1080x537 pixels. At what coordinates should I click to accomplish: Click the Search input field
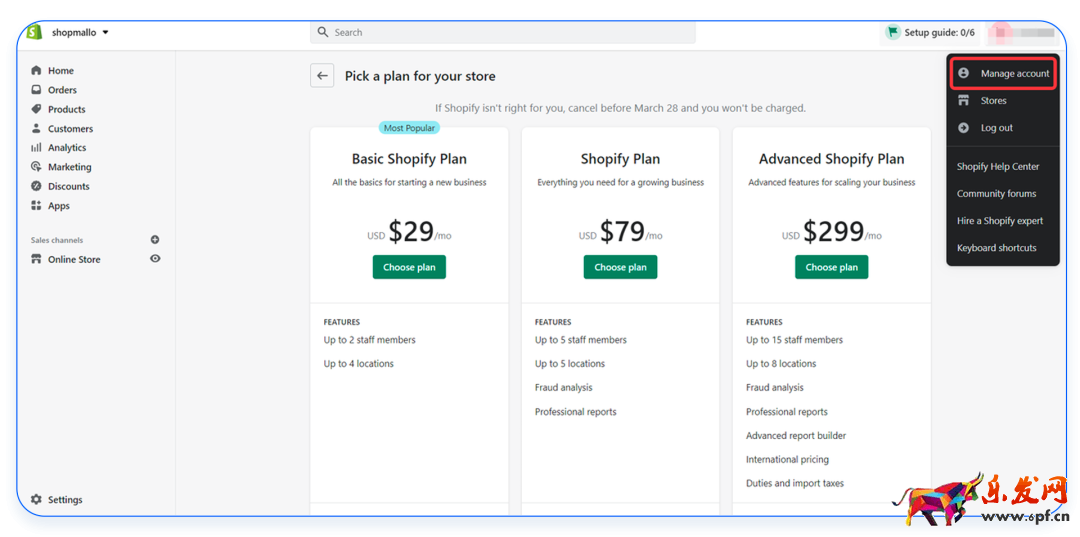(x=503, y=33)
